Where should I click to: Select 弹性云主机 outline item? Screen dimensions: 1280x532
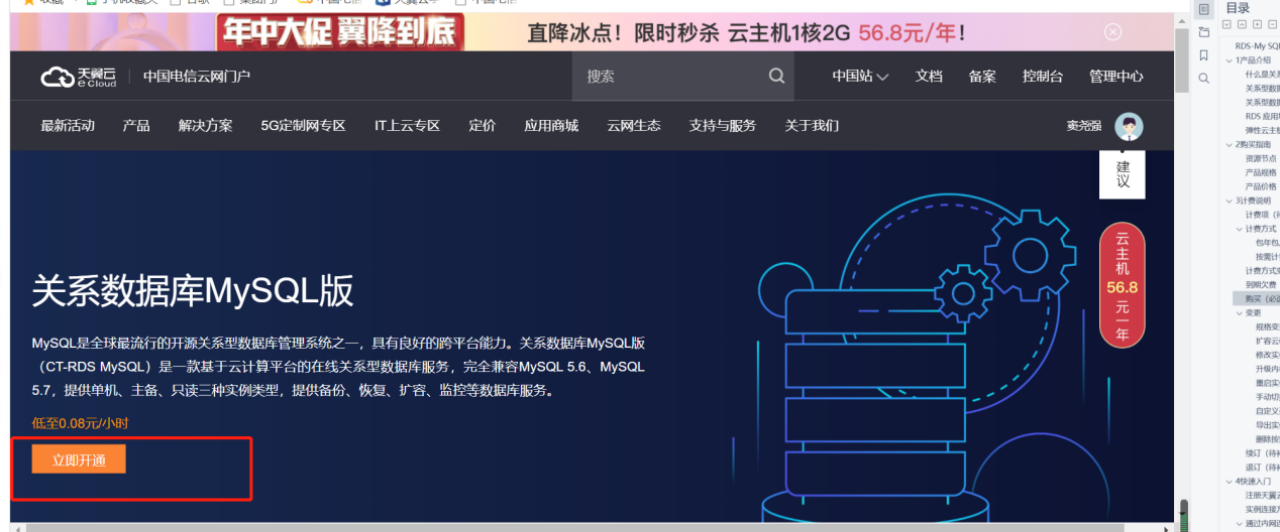pyautogui.click(x=1262, y=130)
